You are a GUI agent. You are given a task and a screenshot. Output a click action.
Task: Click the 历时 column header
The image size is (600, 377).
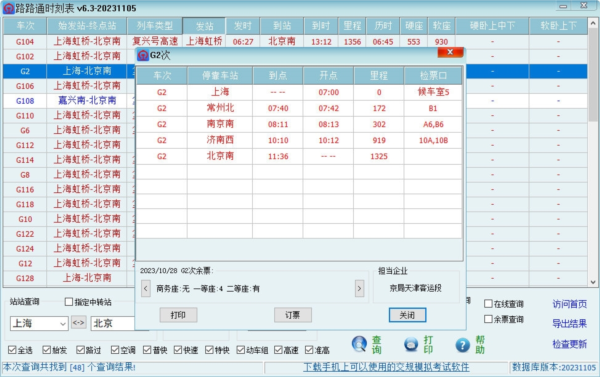pyautogui.click(x=383, y=26)
